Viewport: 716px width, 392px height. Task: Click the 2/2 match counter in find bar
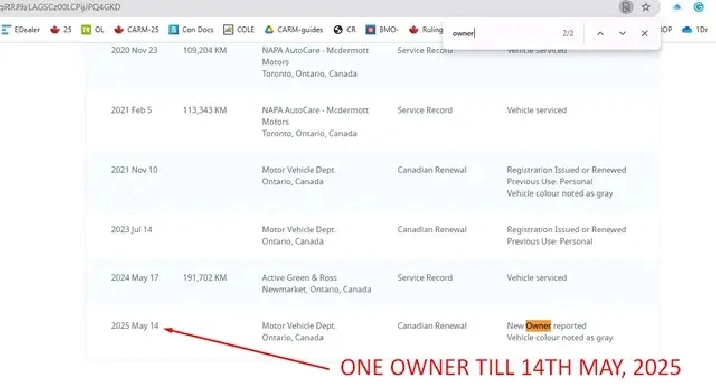tap(568, 33)
